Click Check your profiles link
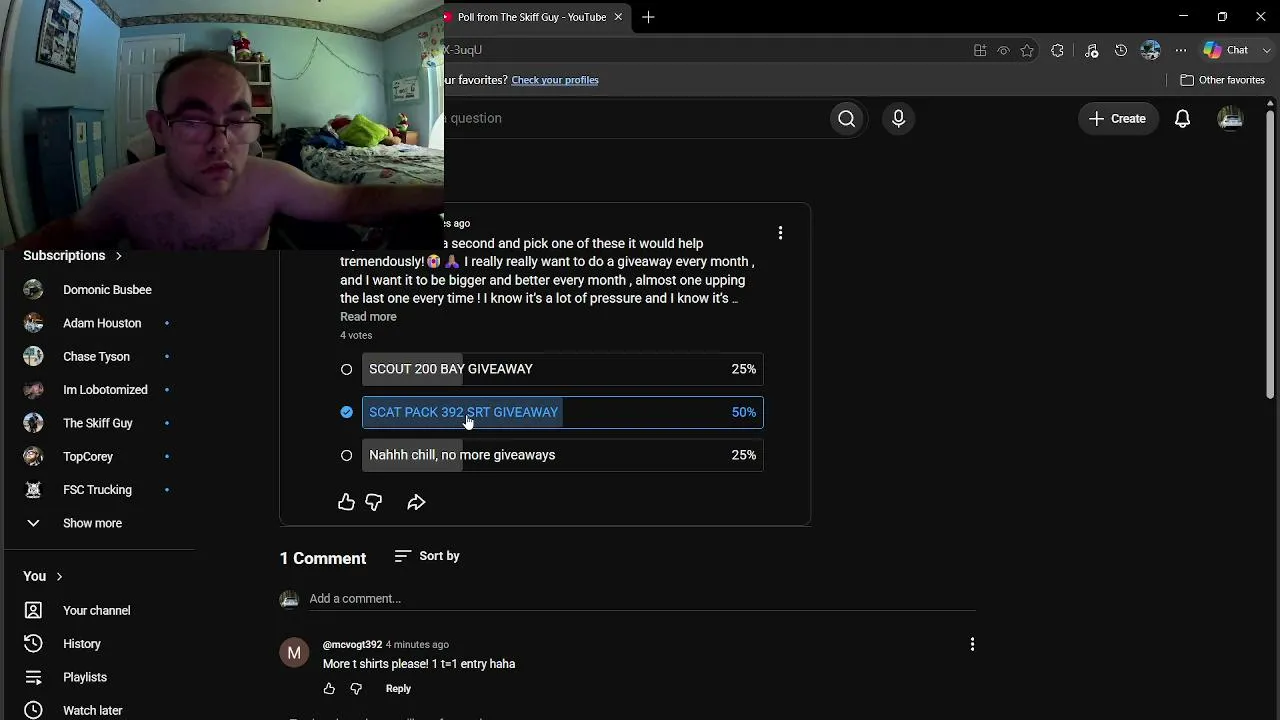 click(x=555, y=80)
